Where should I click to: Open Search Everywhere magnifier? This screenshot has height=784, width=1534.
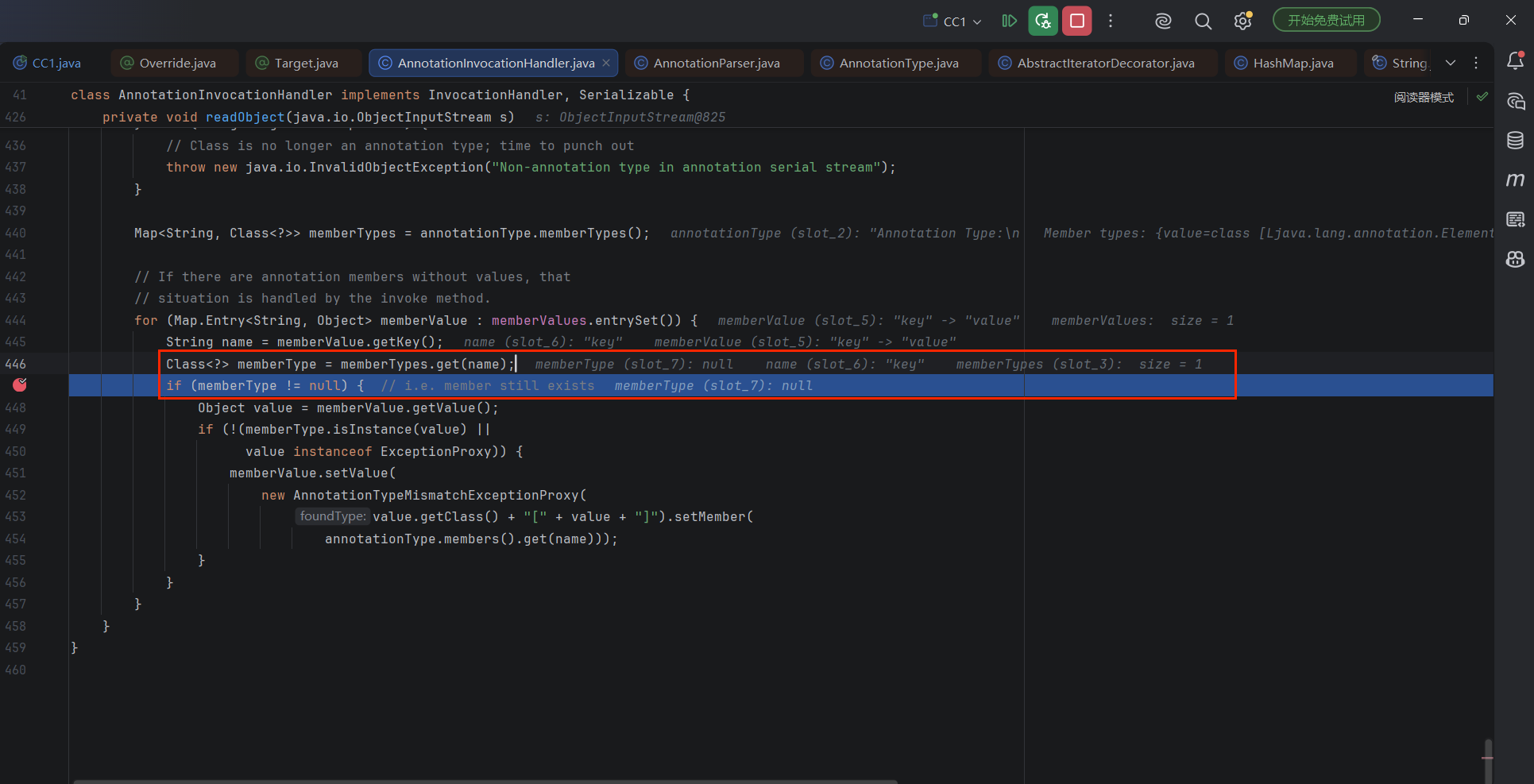coord(1203,21)
